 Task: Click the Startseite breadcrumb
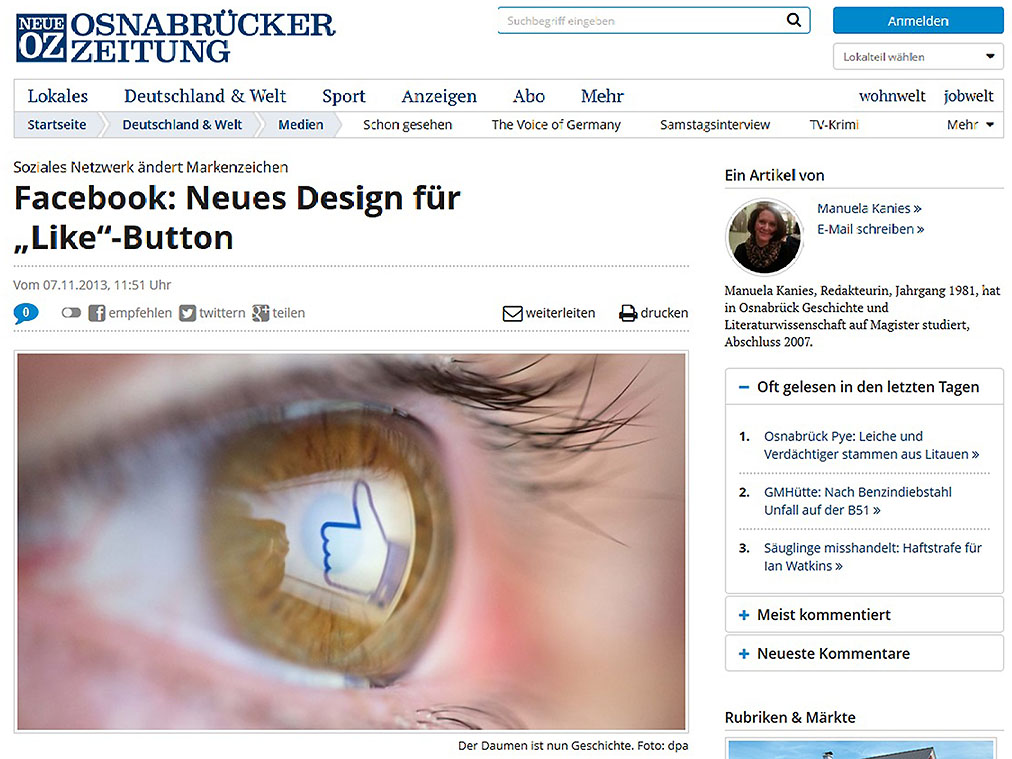(x=57, y=125)
